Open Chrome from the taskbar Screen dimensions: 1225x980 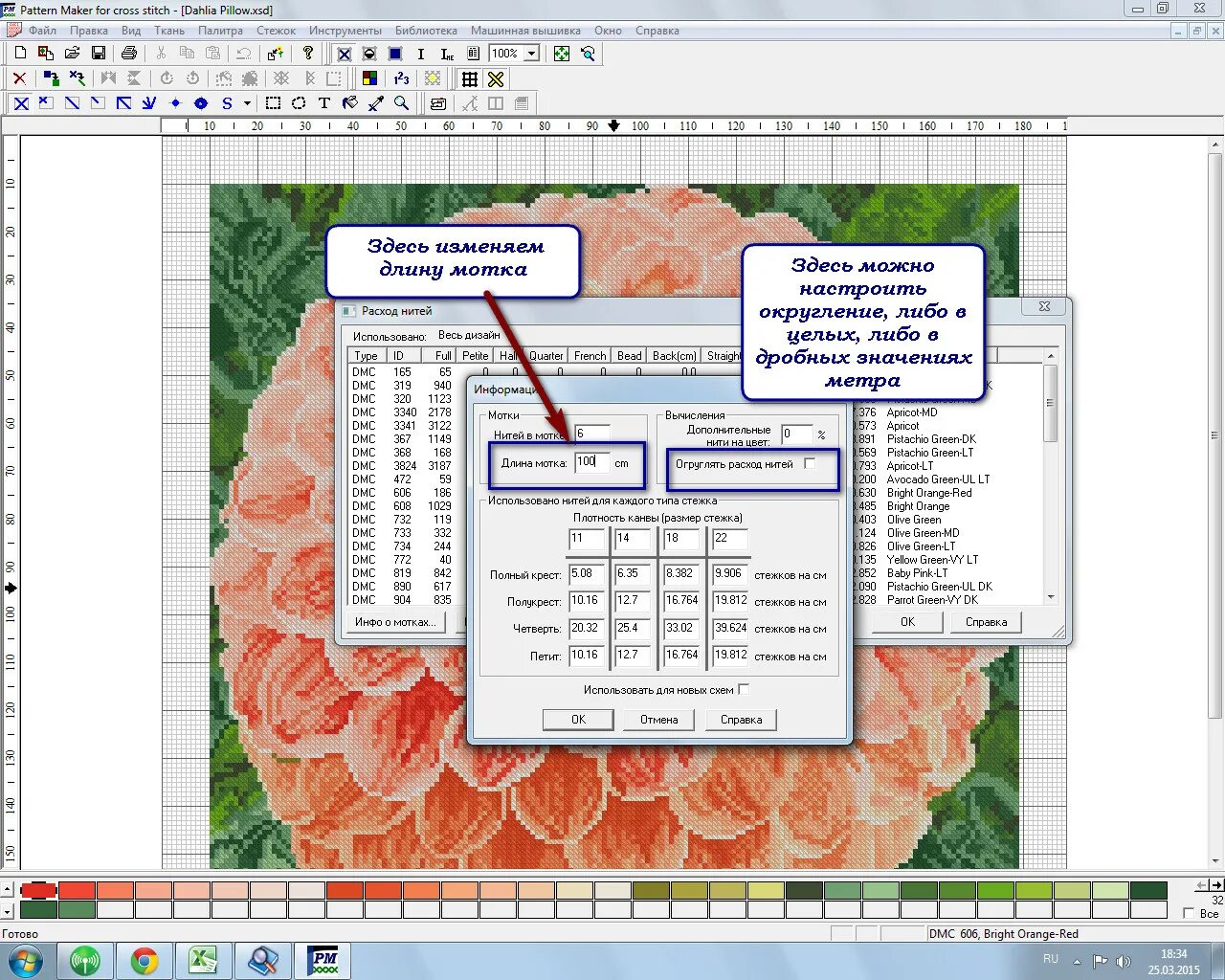click(x=145, y=960)
